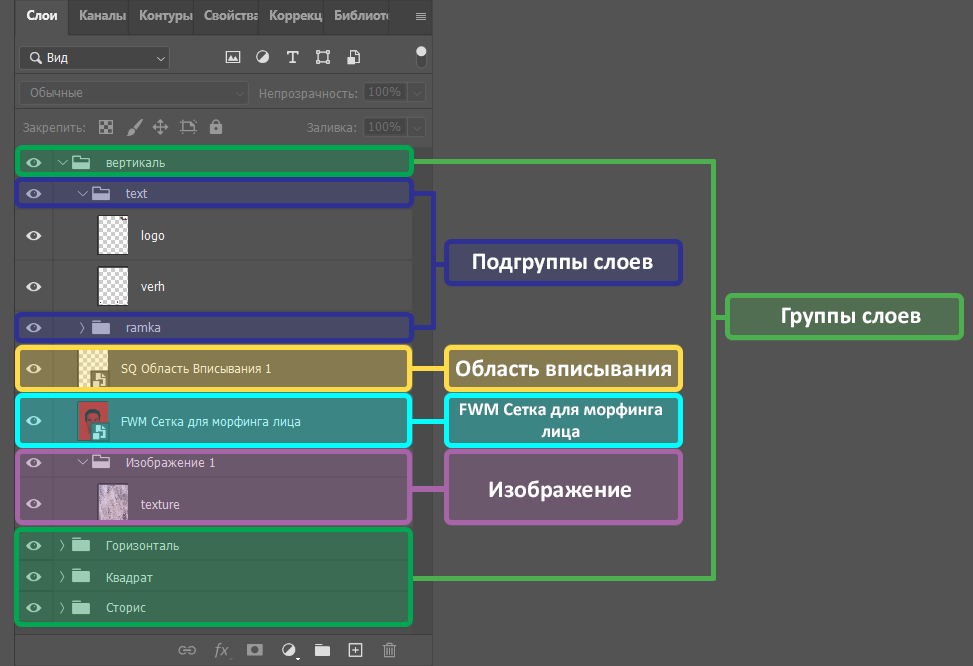
Task: Create a new layer with plus icon
Action: click(355, 650)
